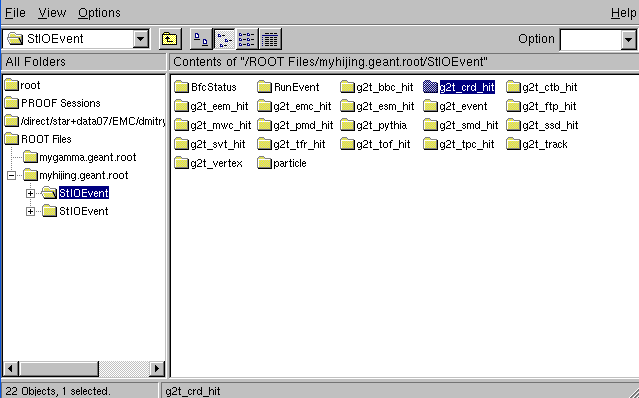Click the Option label
Image resolution: width=639 pixels, height=398 pixels.
[x=536, y=39]
